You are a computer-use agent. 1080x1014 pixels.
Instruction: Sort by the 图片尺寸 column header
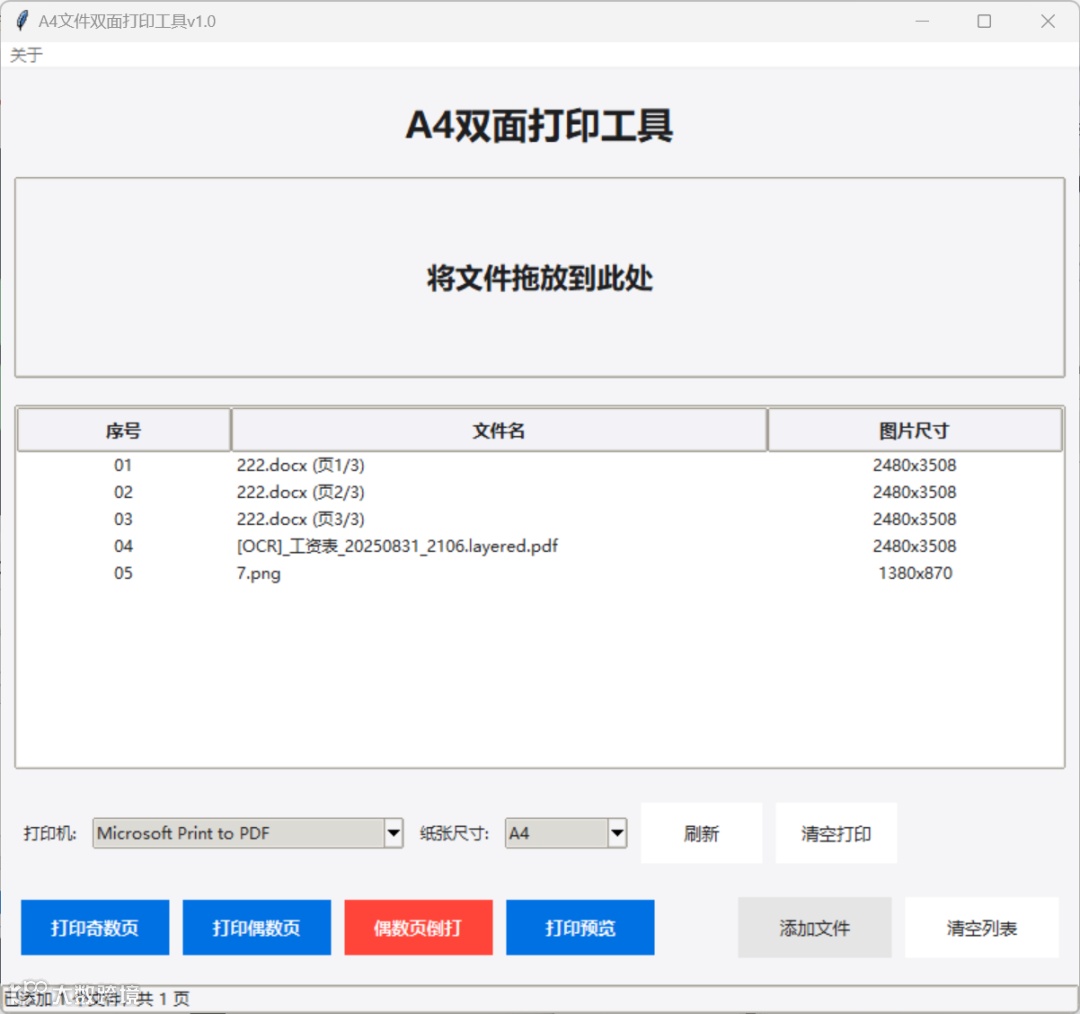(x=915, y=431)
